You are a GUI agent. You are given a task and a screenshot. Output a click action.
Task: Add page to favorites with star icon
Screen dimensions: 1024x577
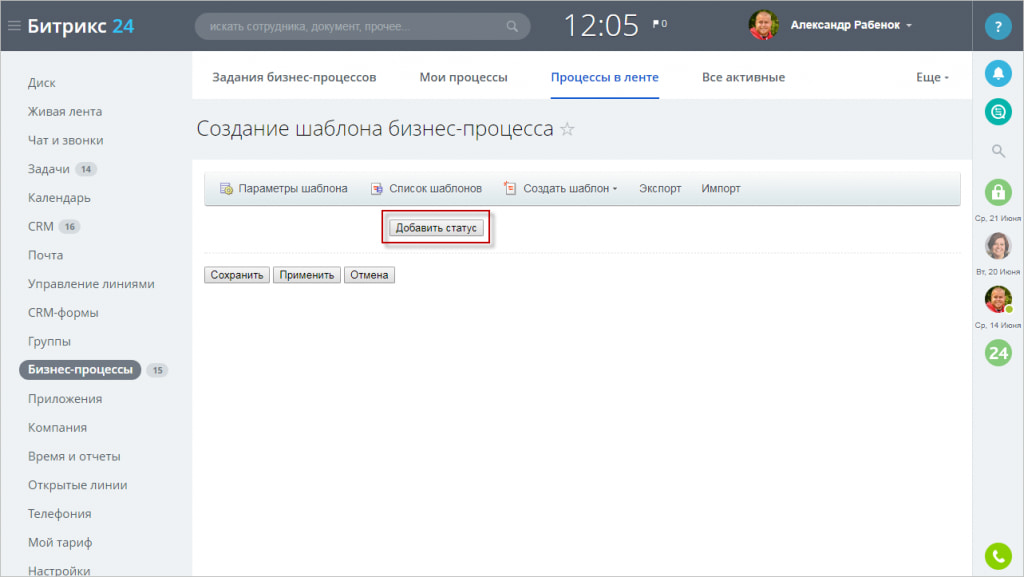(568, 129)
